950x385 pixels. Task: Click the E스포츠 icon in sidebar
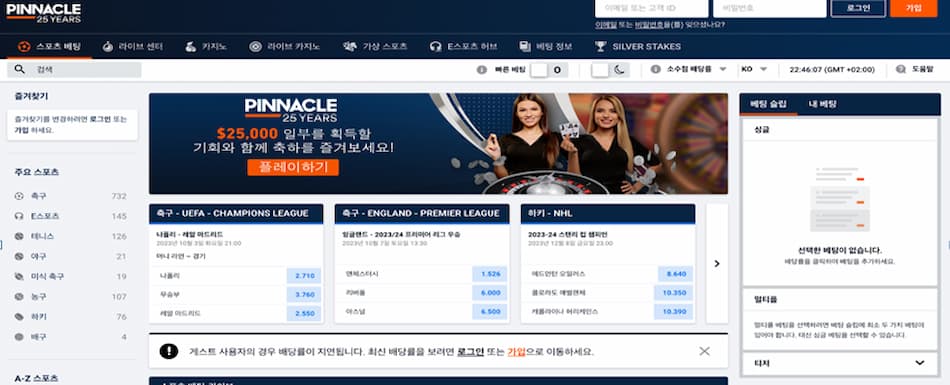point(19,216)
